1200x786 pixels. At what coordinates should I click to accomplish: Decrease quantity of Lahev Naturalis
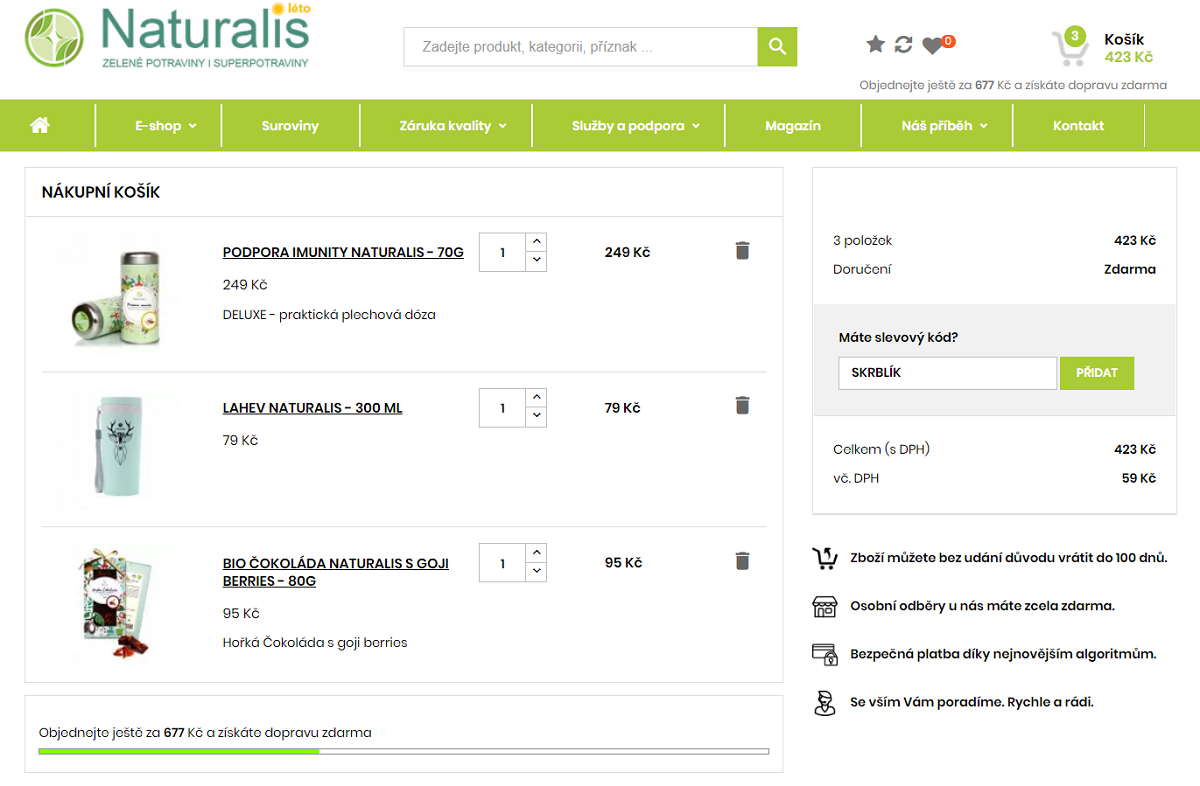click(536, 417)
